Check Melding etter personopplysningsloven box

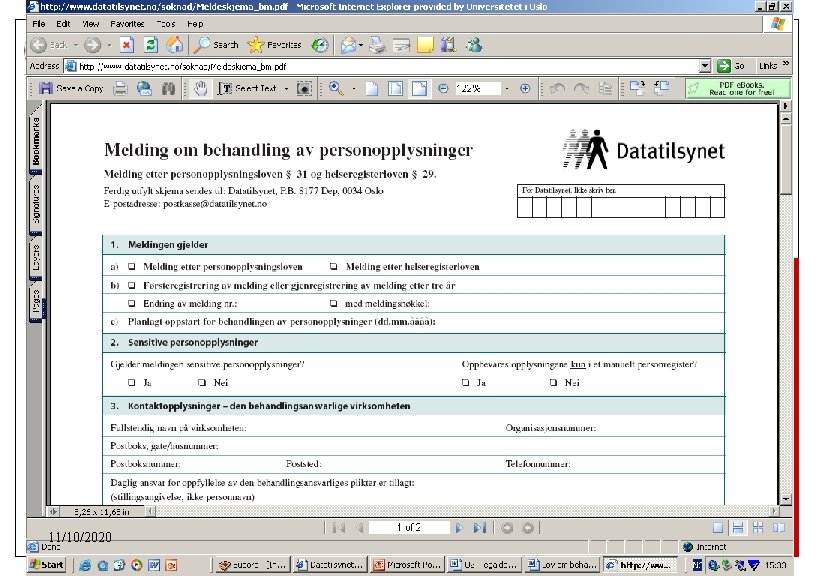point(132,267)
